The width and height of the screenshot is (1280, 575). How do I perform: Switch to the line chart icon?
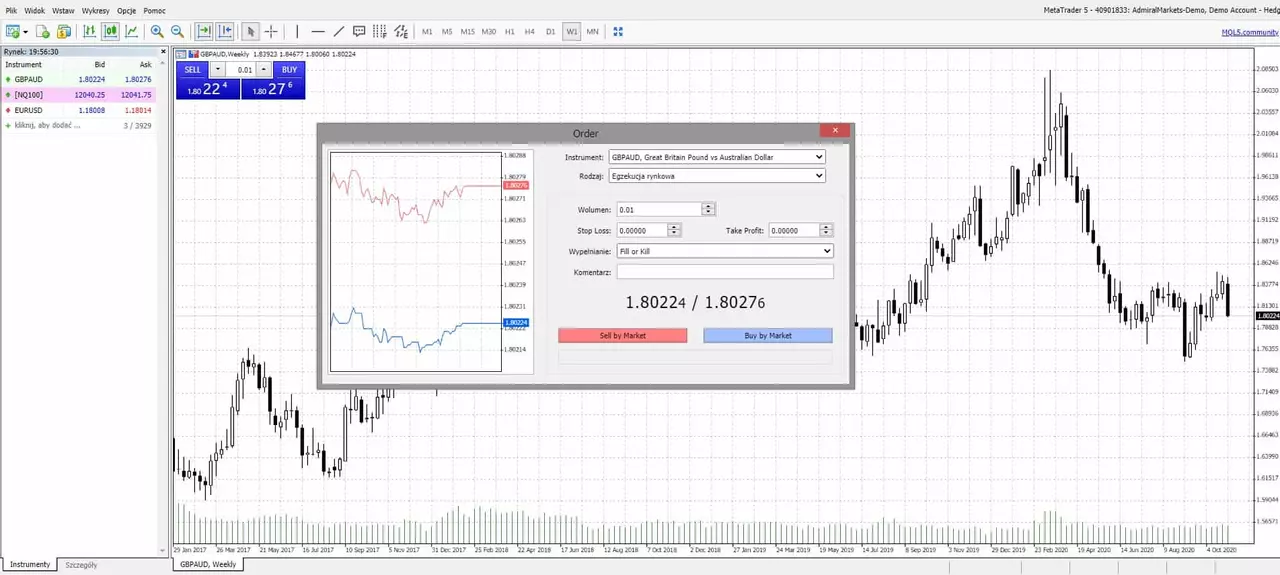coord(131,31)
